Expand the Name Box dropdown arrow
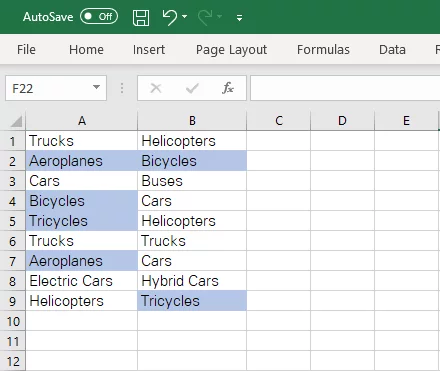Viewport: 440px width, 371px height. [96, 87]
